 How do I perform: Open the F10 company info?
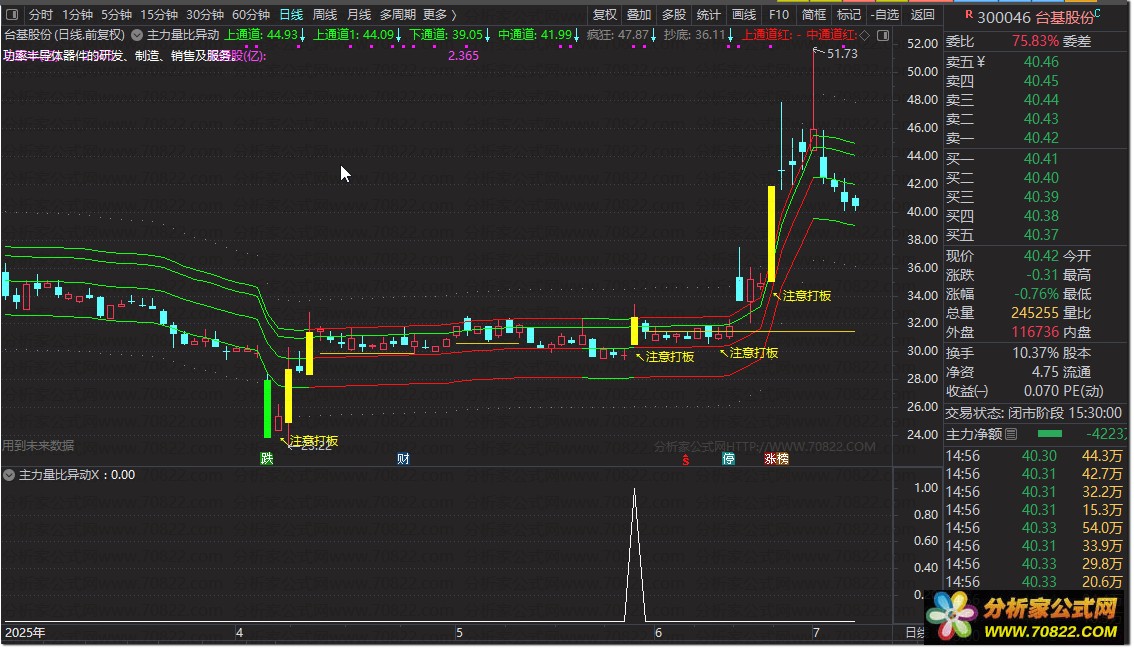779,14
